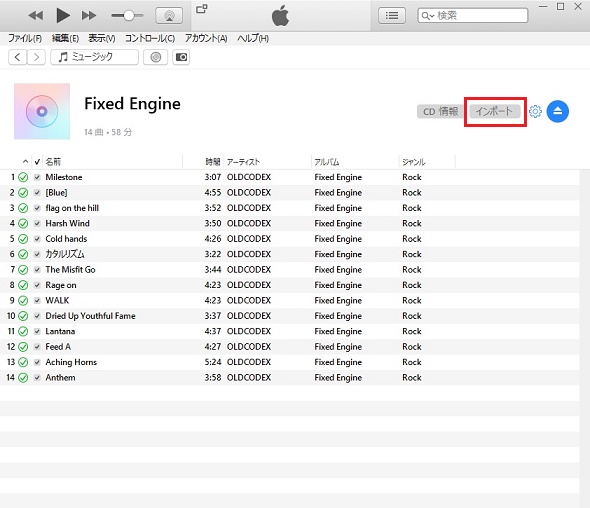Click Rock genre in Feed A row
The width and height of the screenshot is (590, 508).
pos(412,347)
